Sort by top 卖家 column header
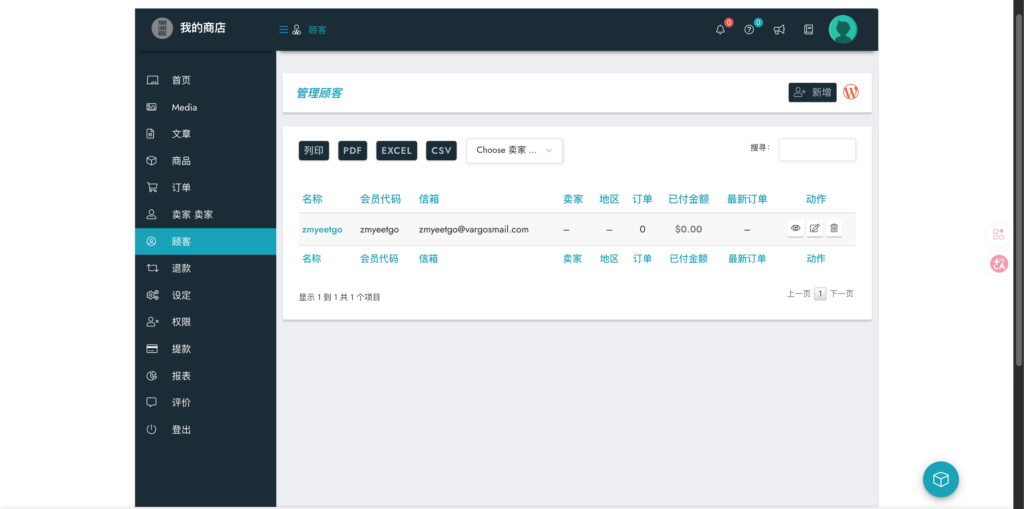1024x509 pixels. tap(573, 199)
